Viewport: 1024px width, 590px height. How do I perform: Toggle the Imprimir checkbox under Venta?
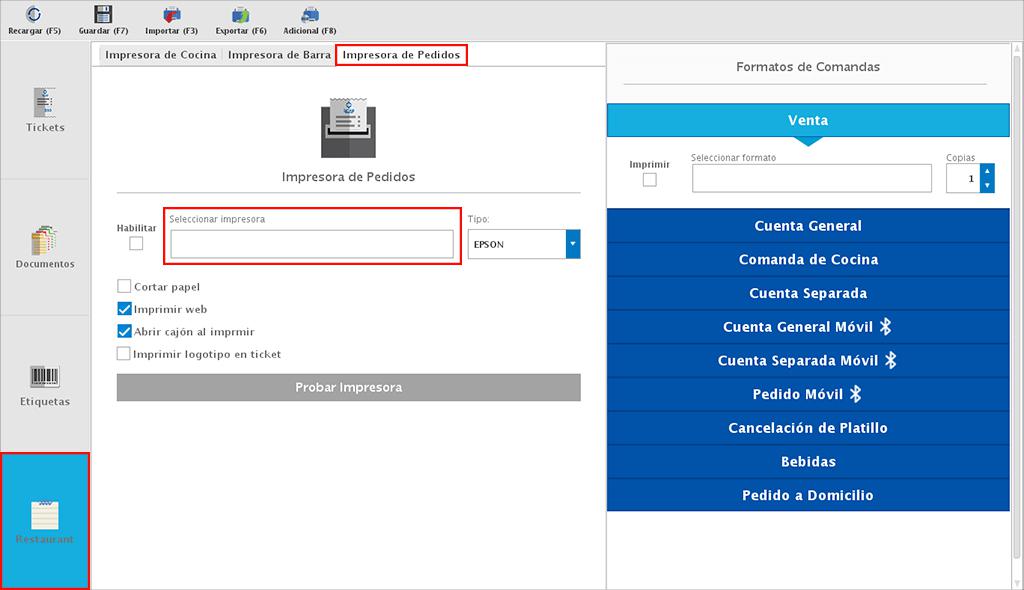pyautogui.click(x=650, y=180)
